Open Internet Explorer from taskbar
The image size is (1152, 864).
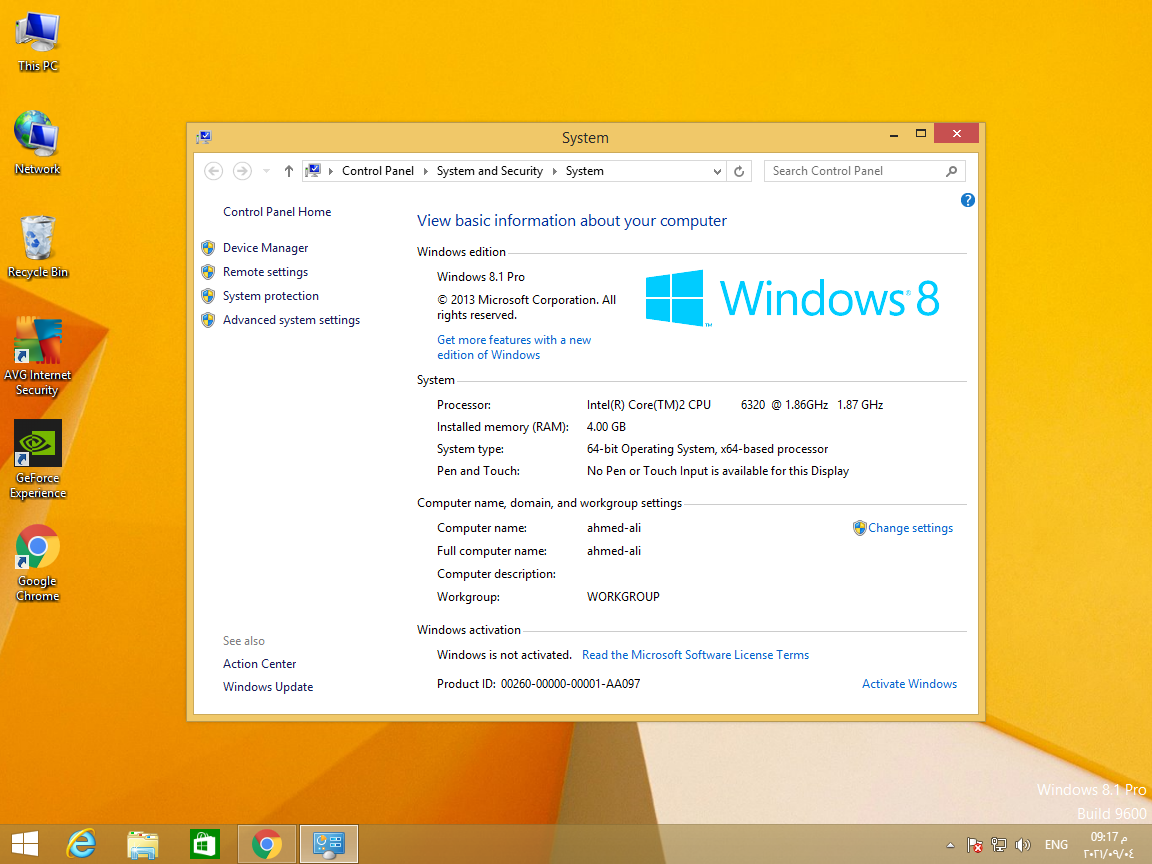pyautogui.click(x=81, y=844)
